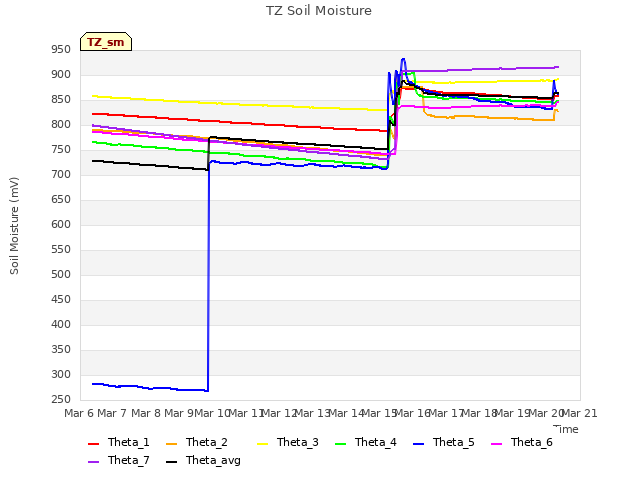The height and width of the screenshot is (480, 640).
Task: Click the Theta_3 legend label
Action: 298,442
